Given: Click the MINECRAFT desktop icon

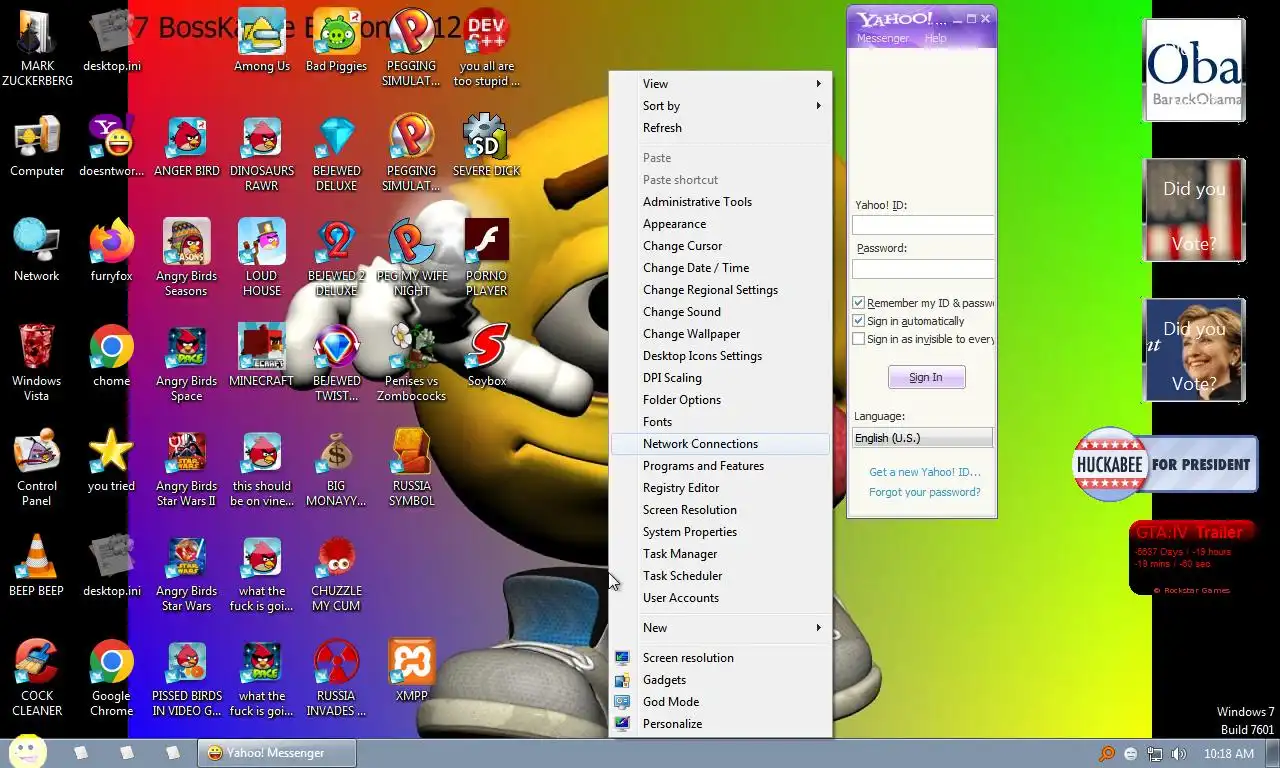Looking at the screenshot, I should coord(261,357).
